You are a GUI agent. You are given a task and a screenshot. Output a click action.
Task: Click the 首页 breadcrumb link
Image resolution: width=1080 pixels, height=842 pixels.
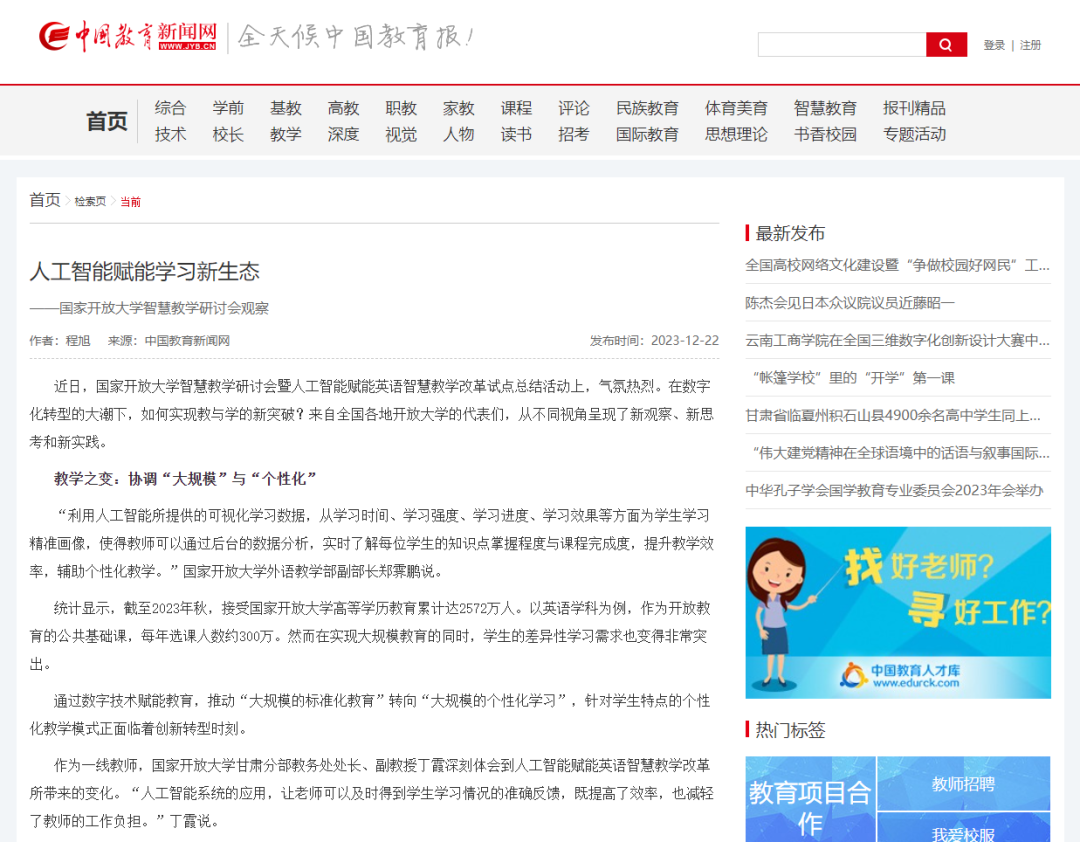[45, 200]
